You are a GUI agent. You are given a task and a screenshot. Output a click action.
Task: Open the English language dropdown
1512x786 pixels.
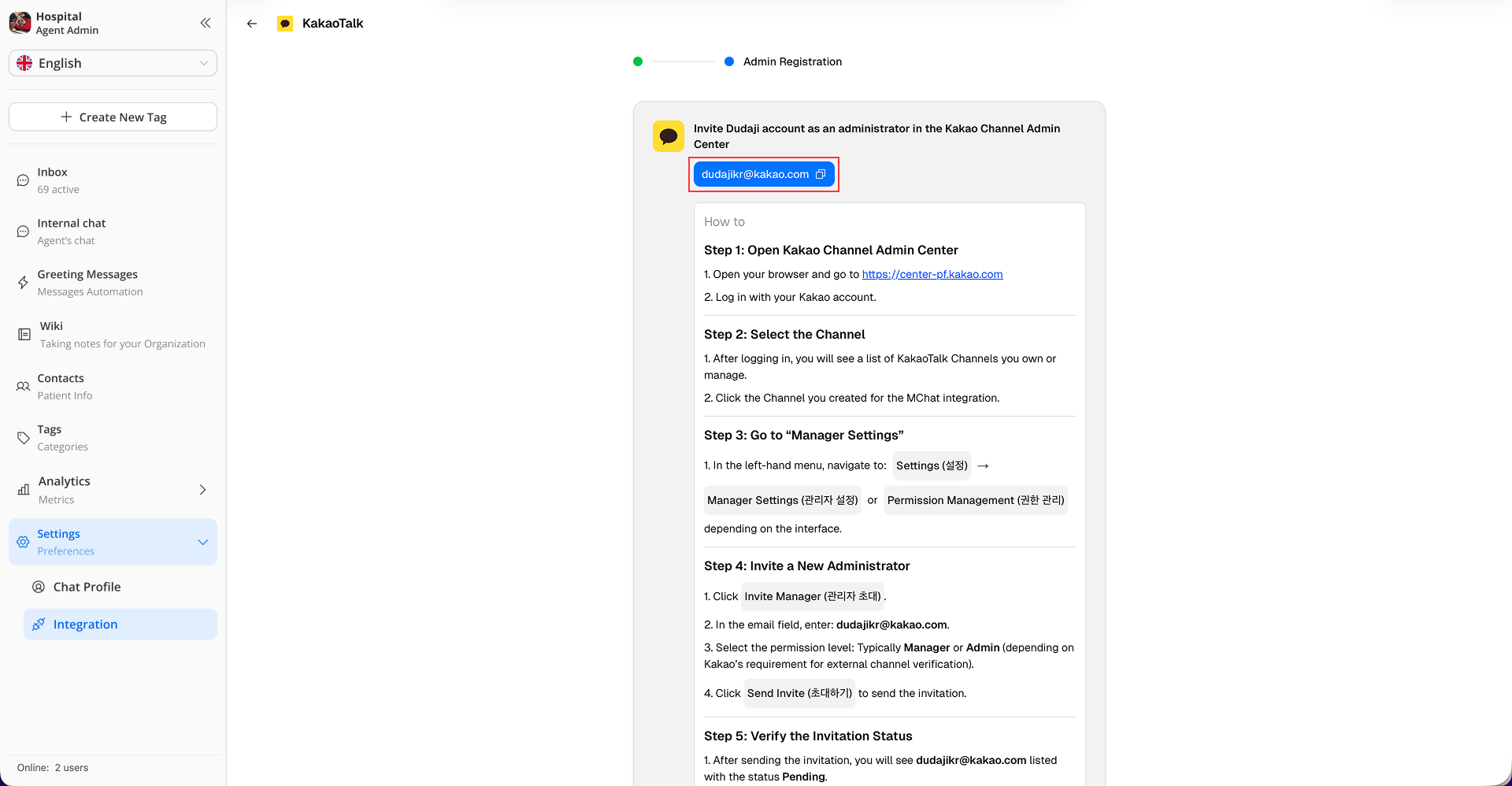113,63
